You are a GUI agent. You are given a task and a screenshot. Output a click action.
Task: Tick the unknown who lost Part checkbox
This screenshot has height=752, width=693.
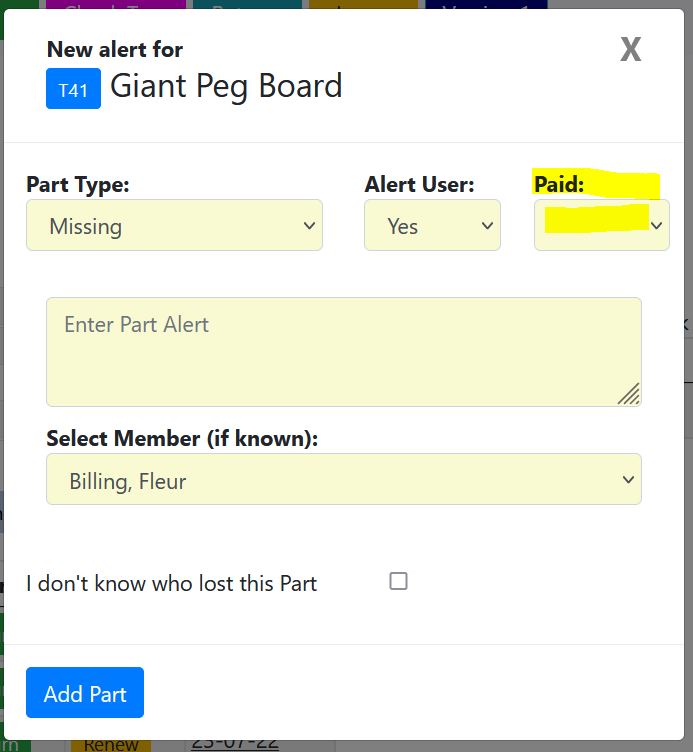pos(398,581)
